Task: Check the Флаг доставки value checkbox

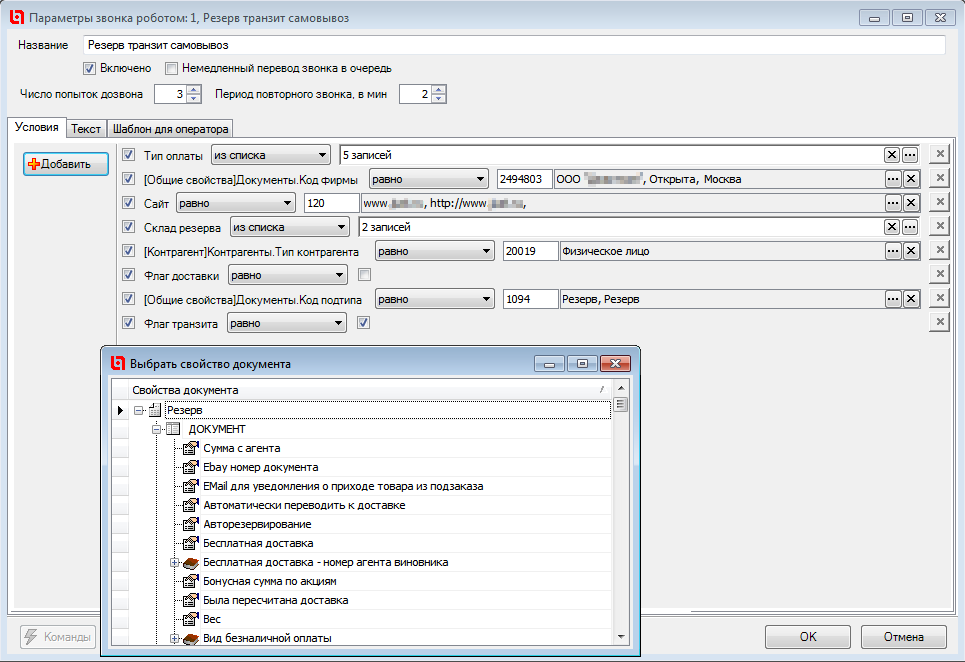Action: [364, 274]
